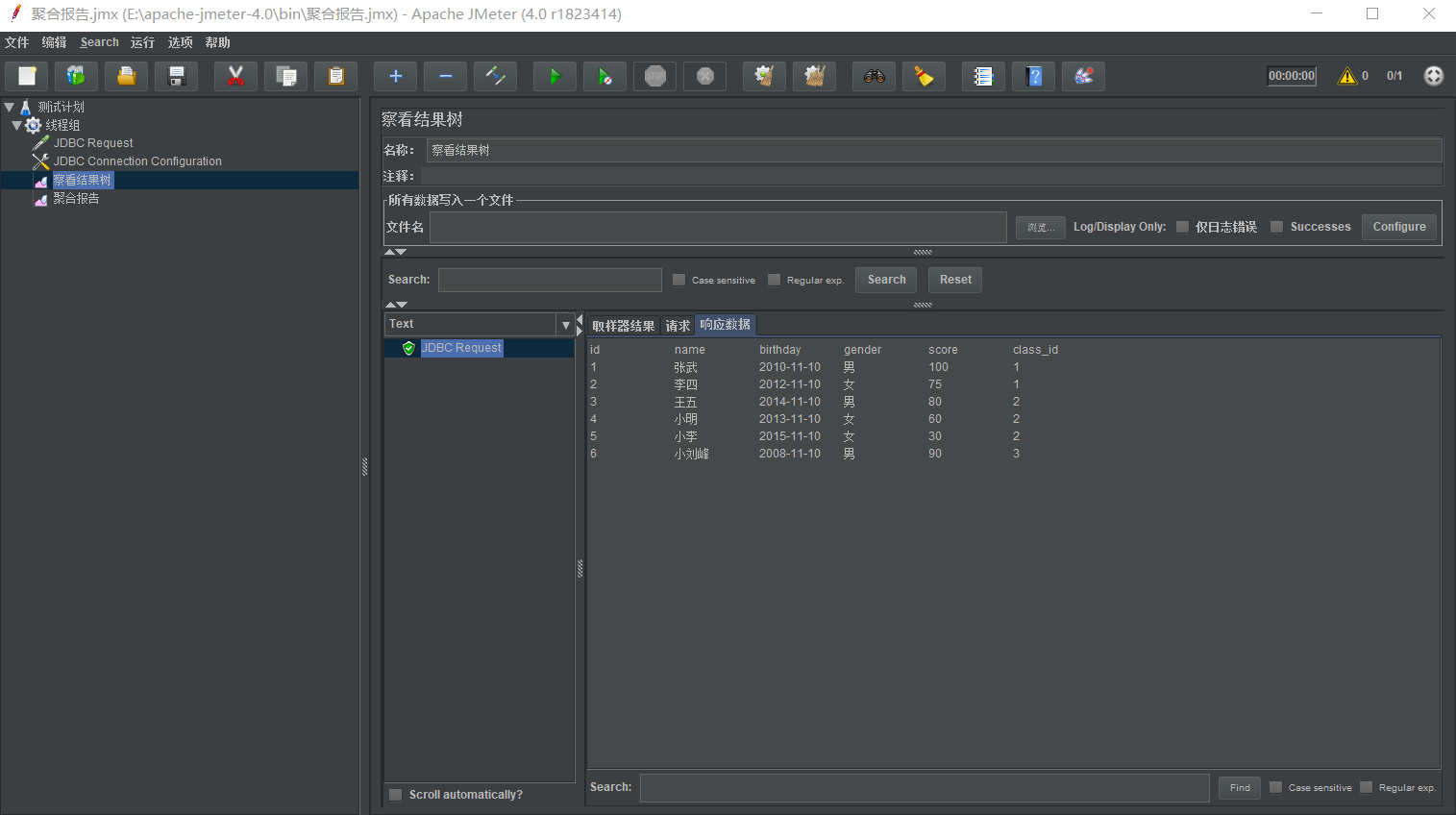
Task: Enable bottom Case sensitive checkbox
Action: pyautogui.click(x=1276, y=787)
